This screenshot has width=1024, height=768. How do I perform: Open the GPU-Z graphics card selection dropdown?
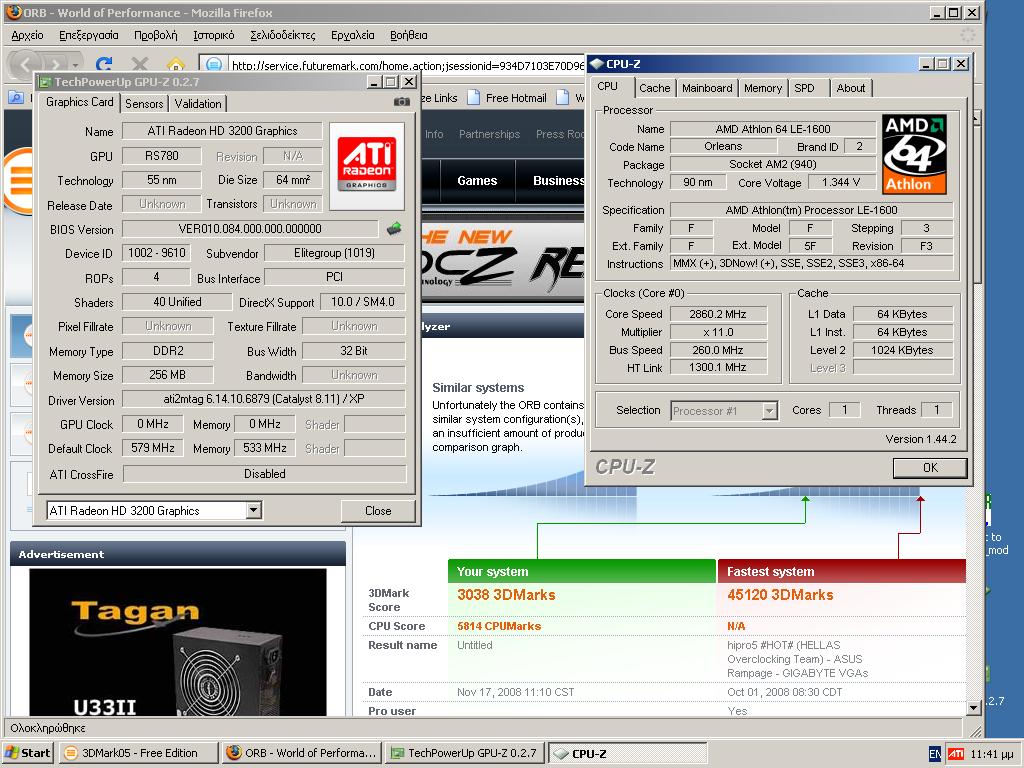tap(254, 510)
